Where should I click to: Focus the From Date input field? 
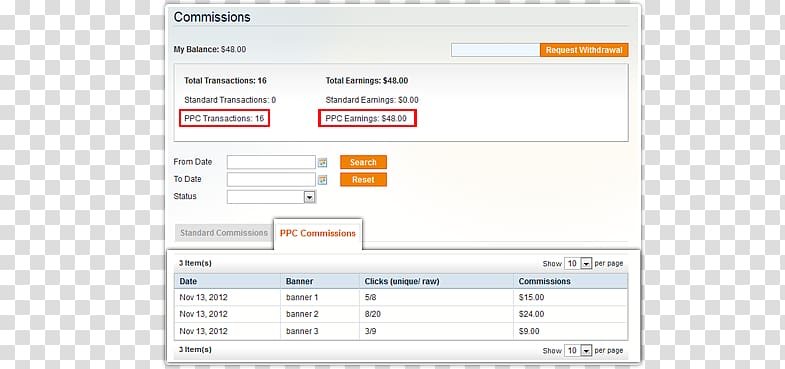(271, 162)
